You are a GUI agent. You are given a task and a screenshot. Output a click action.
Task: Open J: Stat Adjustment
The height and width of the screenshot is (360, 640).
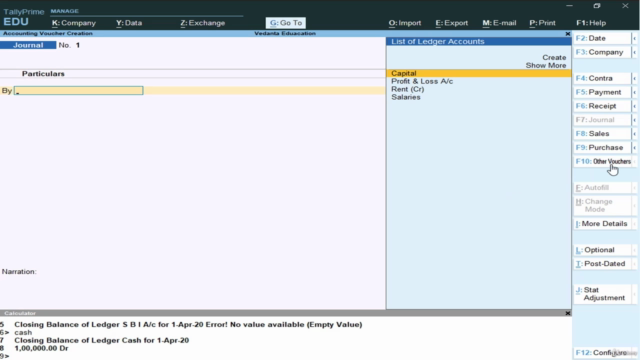tap(602, 294)
